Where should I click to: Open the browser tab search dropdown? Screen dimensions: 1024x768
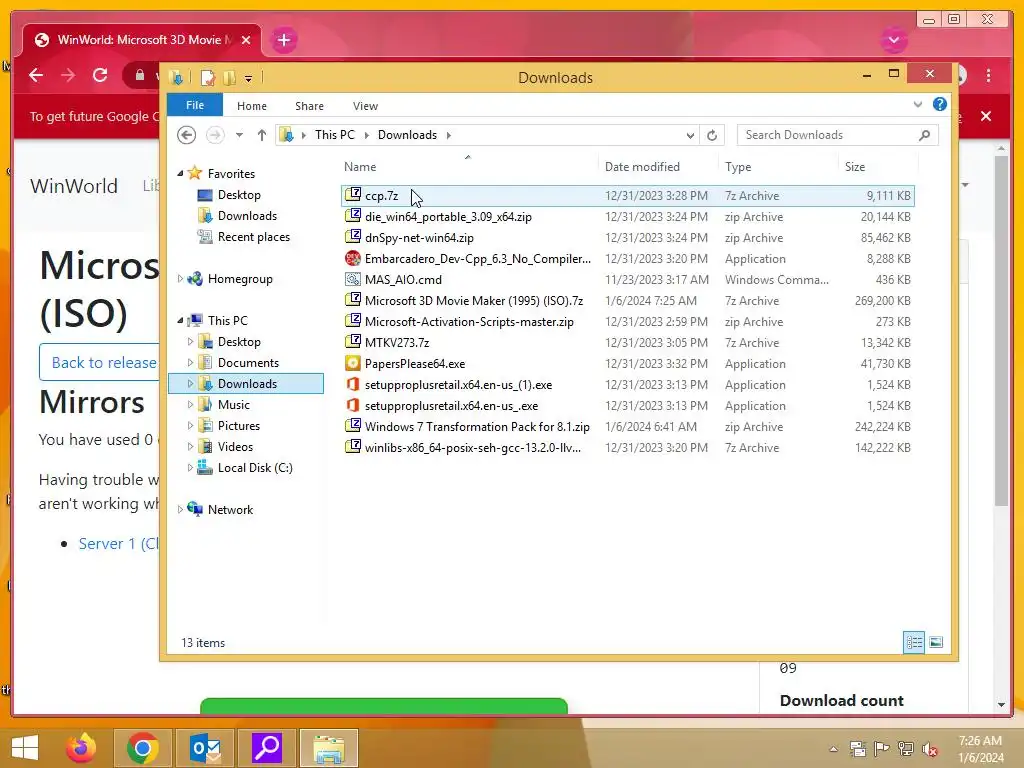coord(894,40)
